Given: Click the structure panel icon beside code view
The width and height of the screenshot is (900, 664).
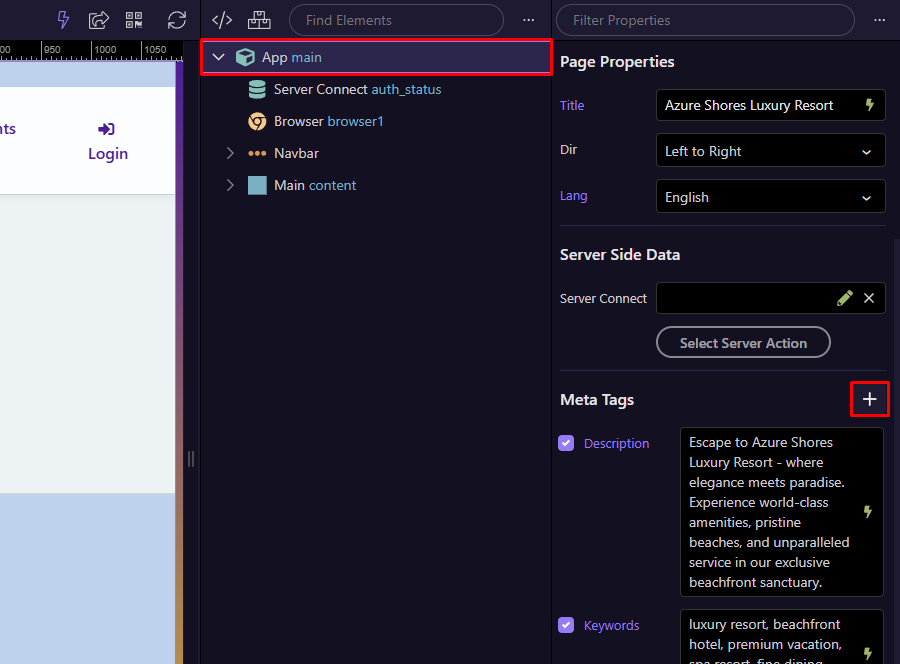Looking at the screenshot, I should tap(259, 20).
